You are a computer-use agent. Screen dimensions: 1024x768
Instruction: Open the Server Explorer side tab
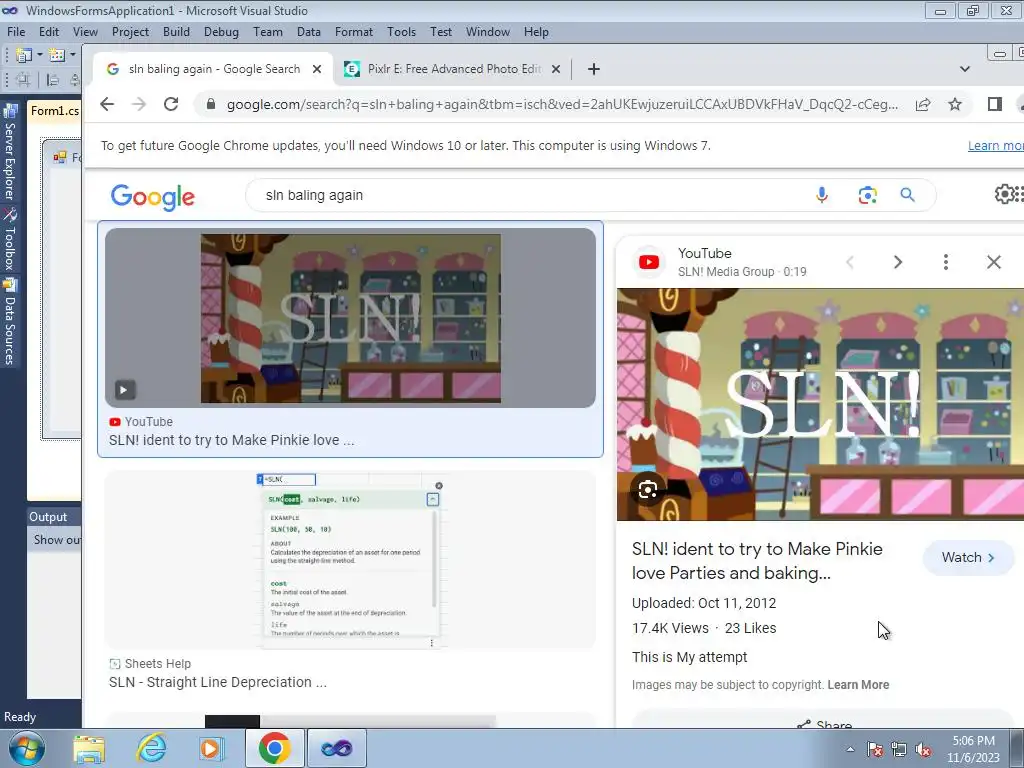click(10, 152)
